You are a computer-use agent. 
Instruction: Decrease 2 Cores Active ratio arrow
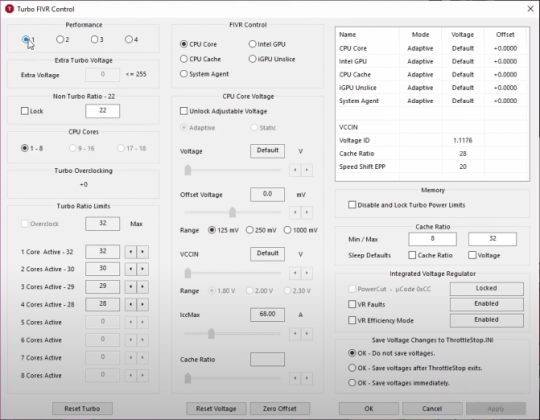click(131, 269)
